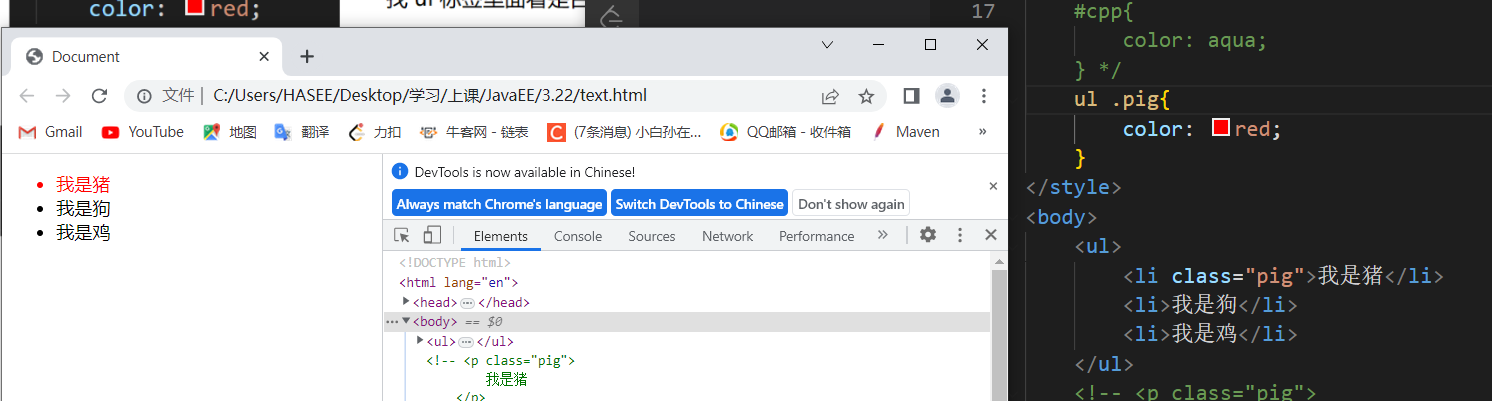Image resolution: width=1492 pixels, height=401 pixels.
Task: Click Switch DevTools to Chinese button
Action: tap(699, 203)
